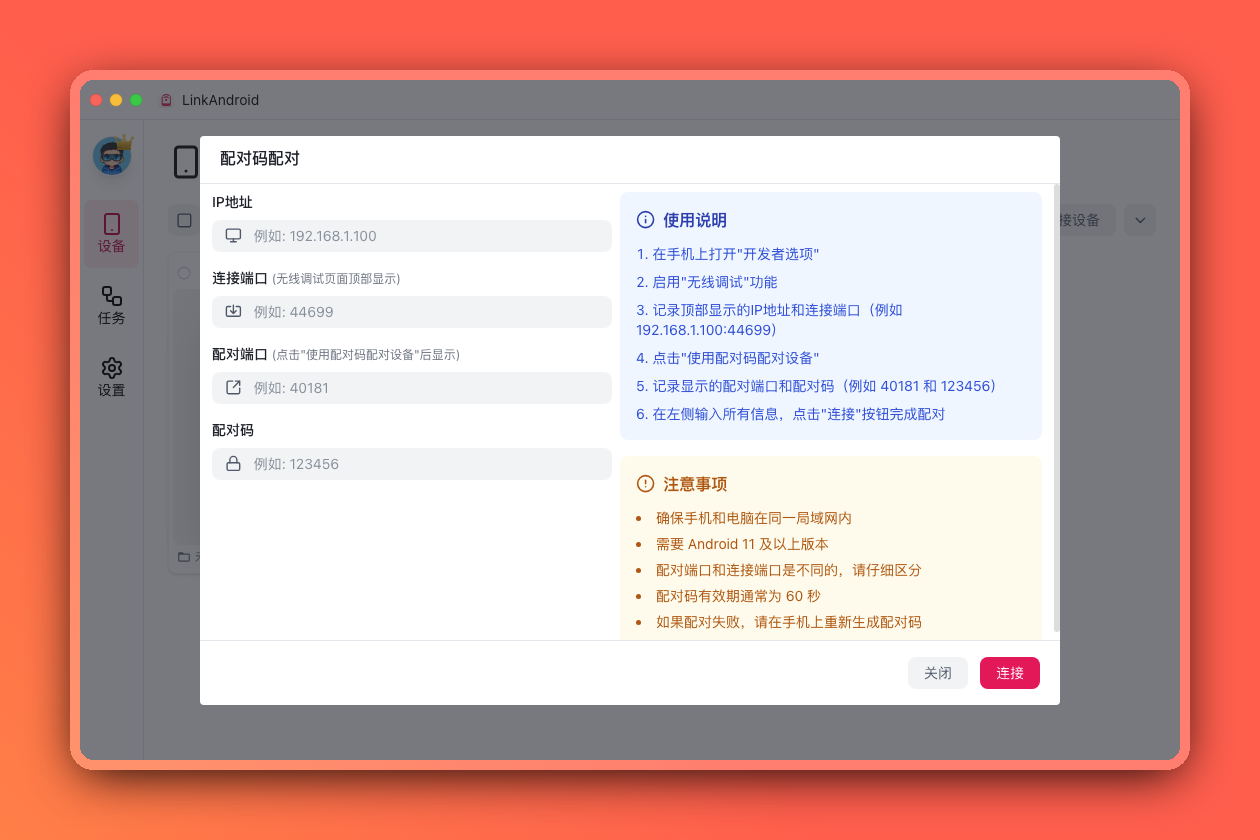
Task: Click the 使用说明 heading
Action: (x=695, y=220)
